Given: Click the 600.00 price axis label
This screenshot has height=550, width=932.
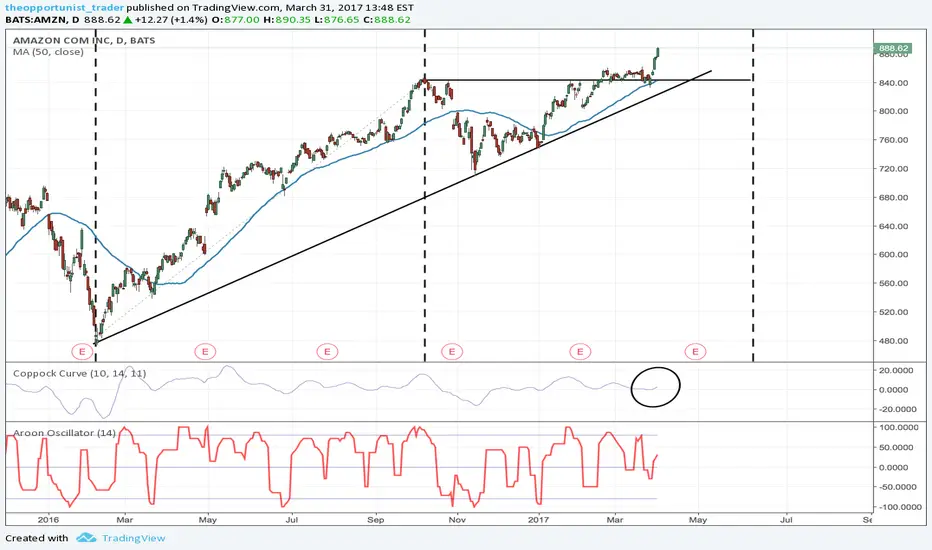Looking at the screenshot, I should point(893,254).
